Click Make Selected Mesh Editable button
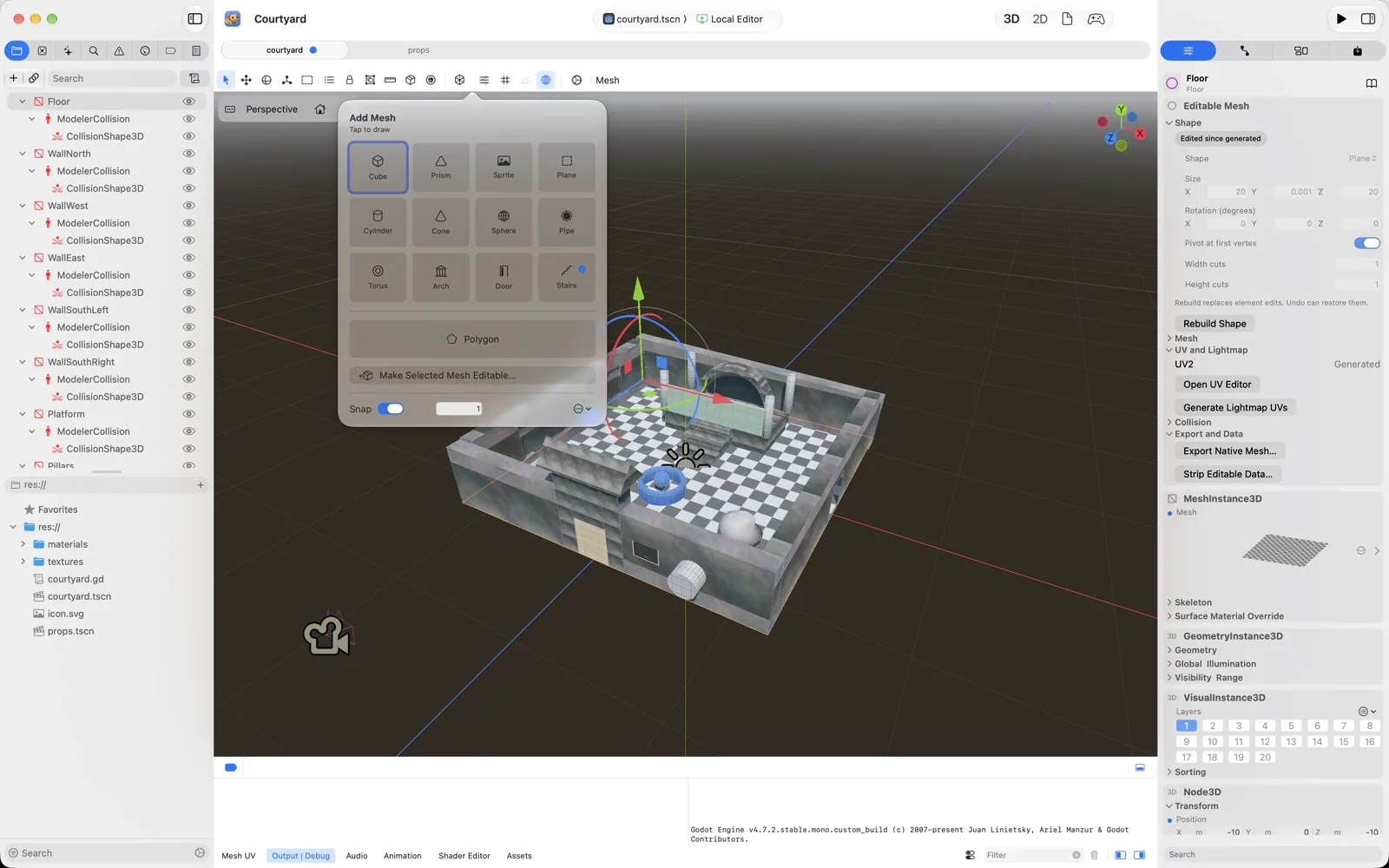Viewport: 1389px width, 868px height. click(472, 376)
